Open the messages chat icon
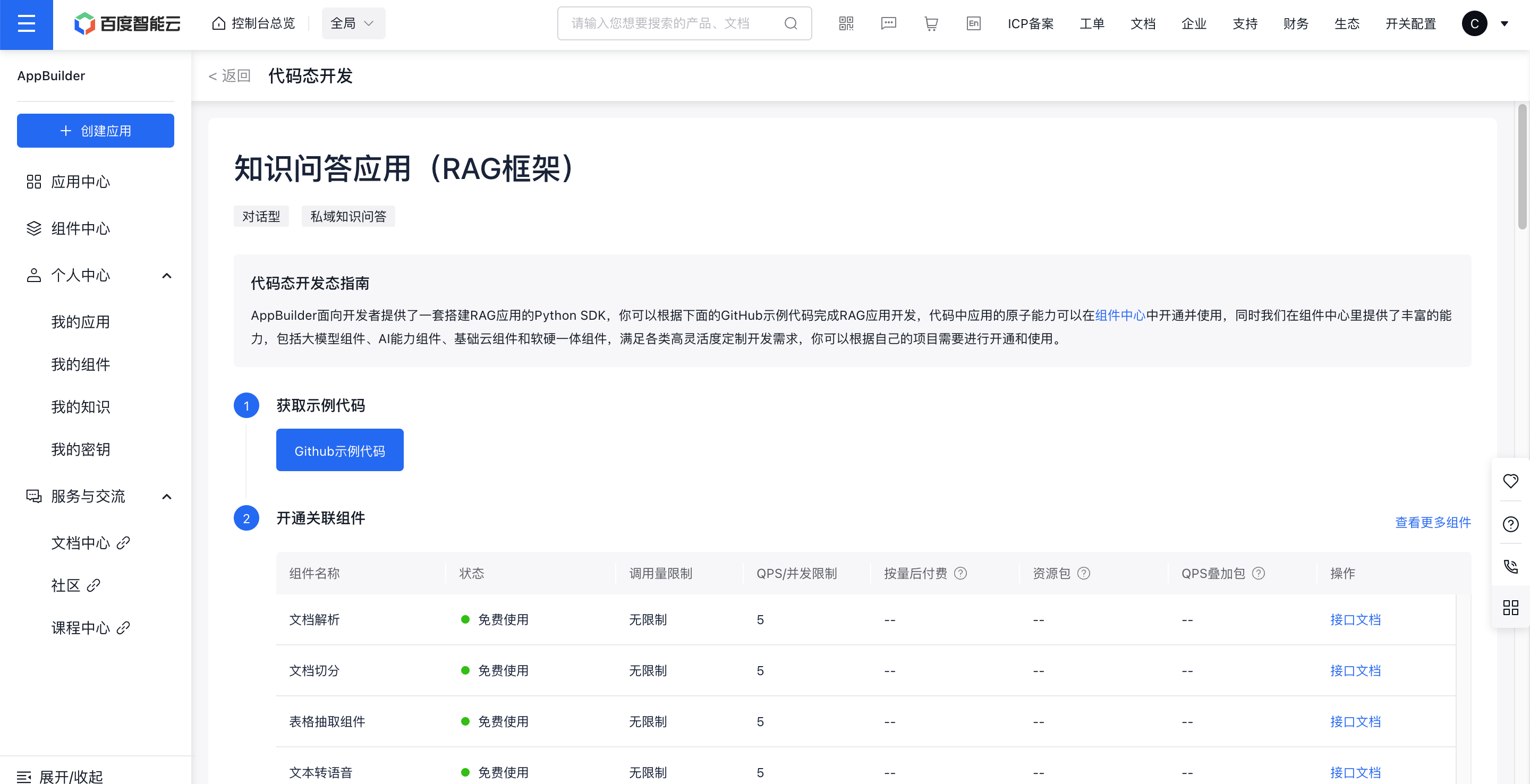Image resolution: width=1530 pixels, height=784 pixels. click(x=889, y=24)
